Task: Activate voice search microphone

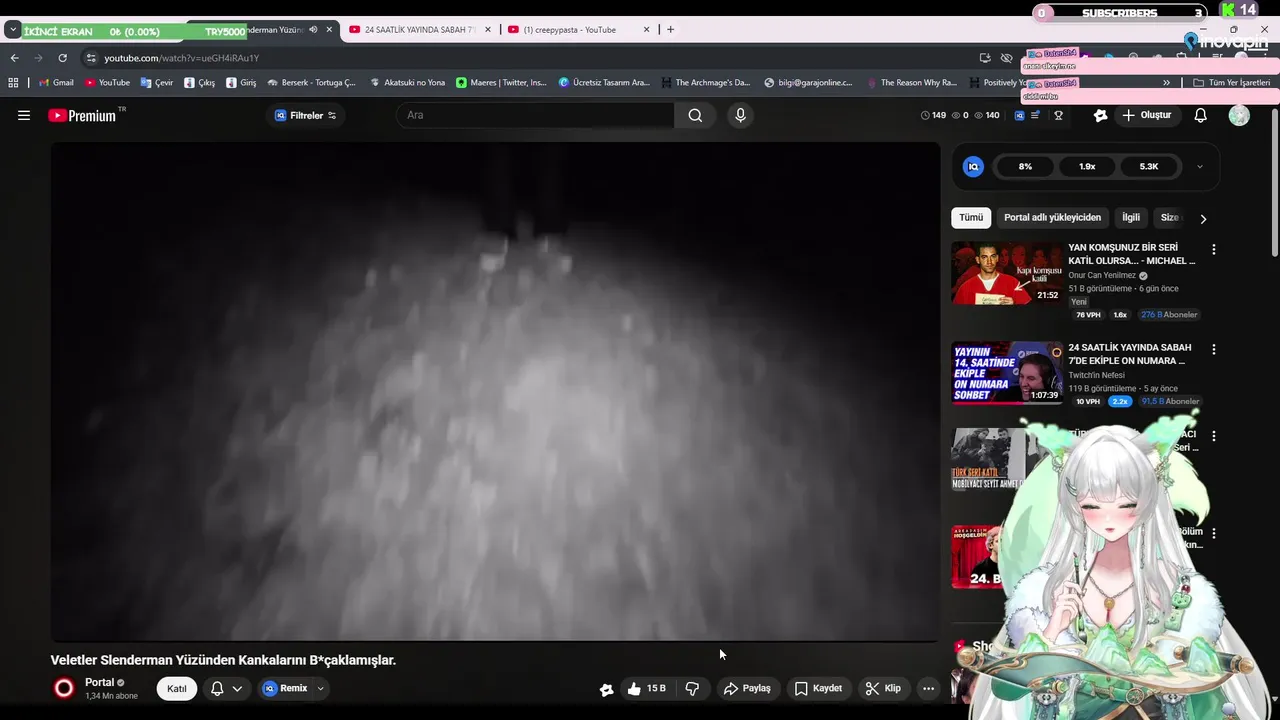Action: coord(740,115)
